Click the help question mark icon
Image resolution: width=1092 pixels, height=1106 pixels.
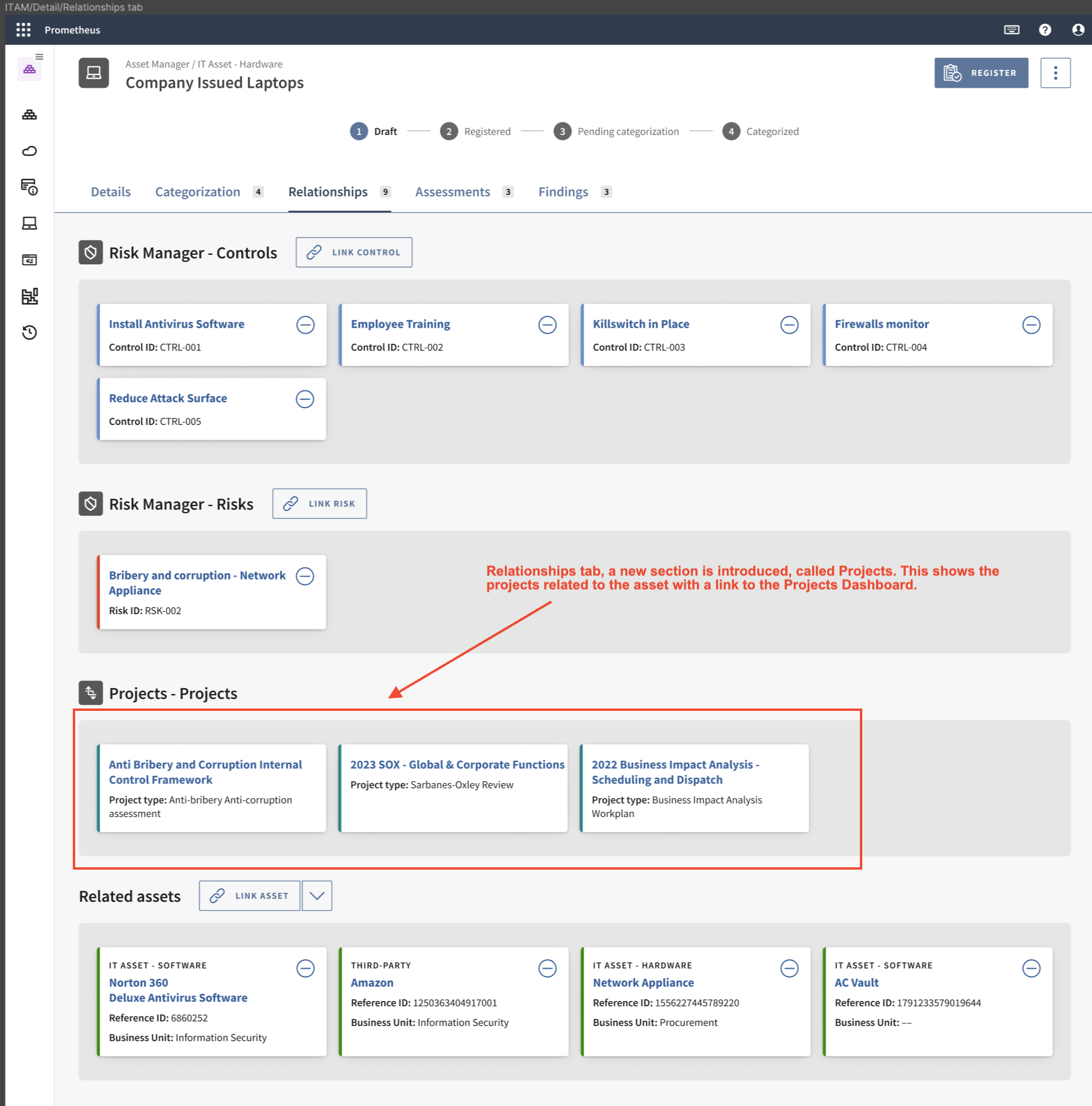(1044, 30)
